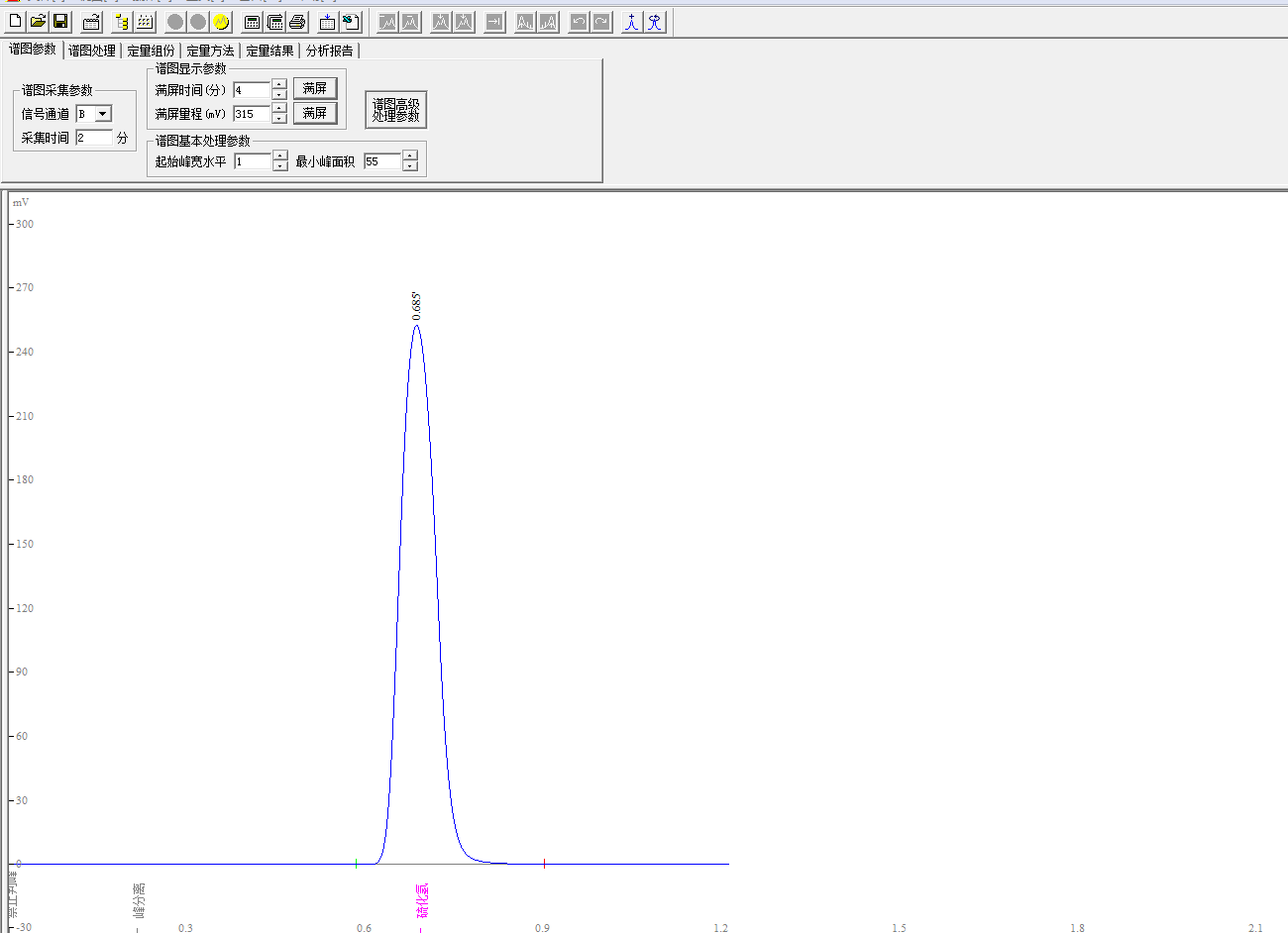Screen dimensions: 1288x933
Task: Open a file with the folder icon
Action: (38, 22)
